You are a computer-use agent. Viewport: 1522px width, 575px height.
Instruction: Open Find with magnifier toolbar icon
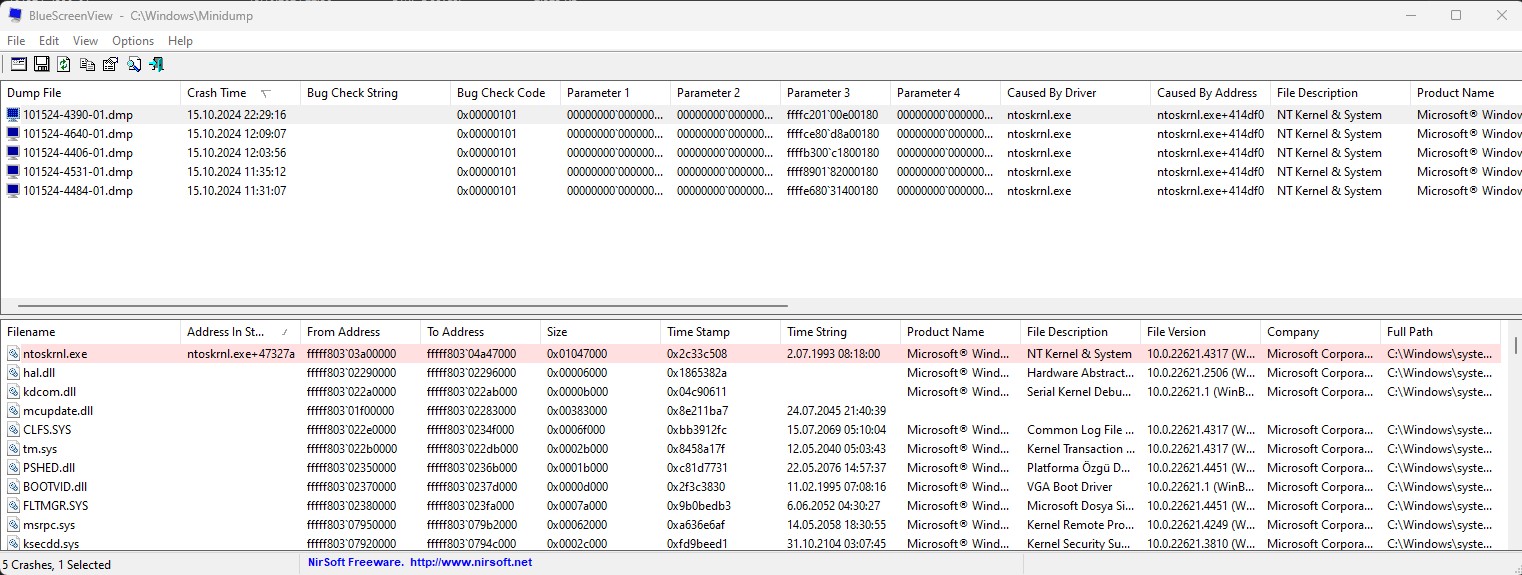click(x=133, y=64)
